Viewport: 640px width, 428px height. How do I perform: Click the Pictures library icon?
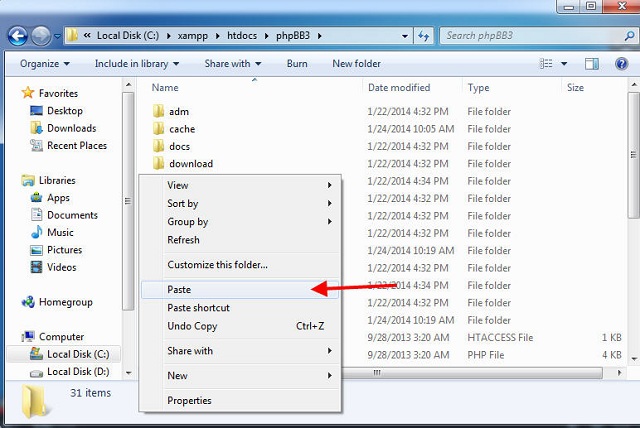pyautogui.click(x=36, y=250)
